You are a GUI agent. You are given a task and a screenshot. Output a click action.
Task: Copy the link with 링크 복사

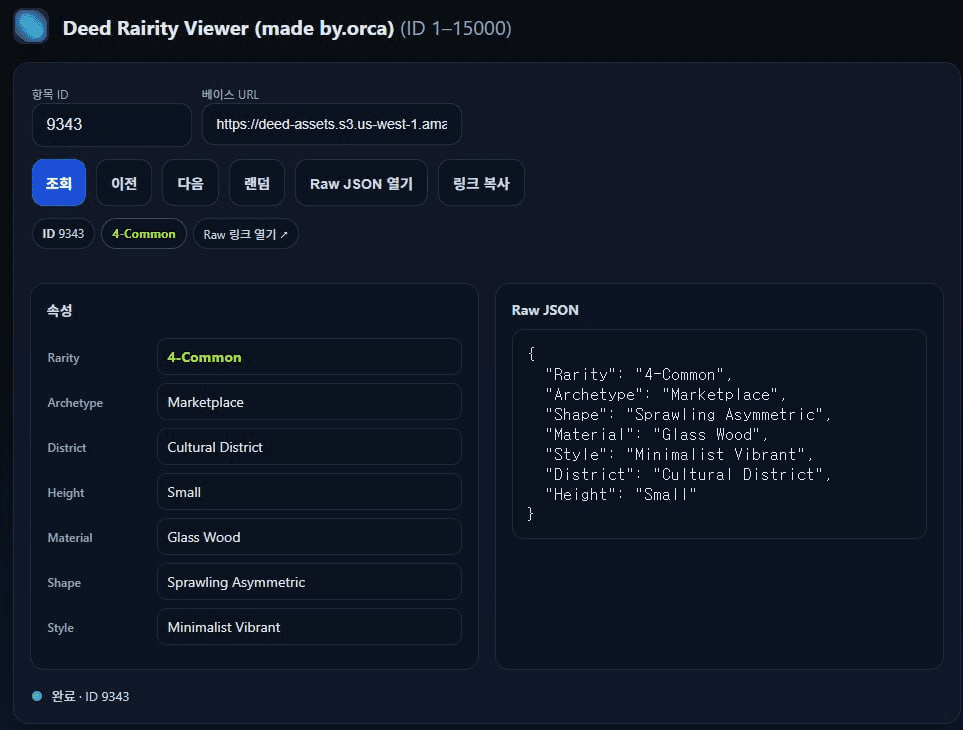481,183
